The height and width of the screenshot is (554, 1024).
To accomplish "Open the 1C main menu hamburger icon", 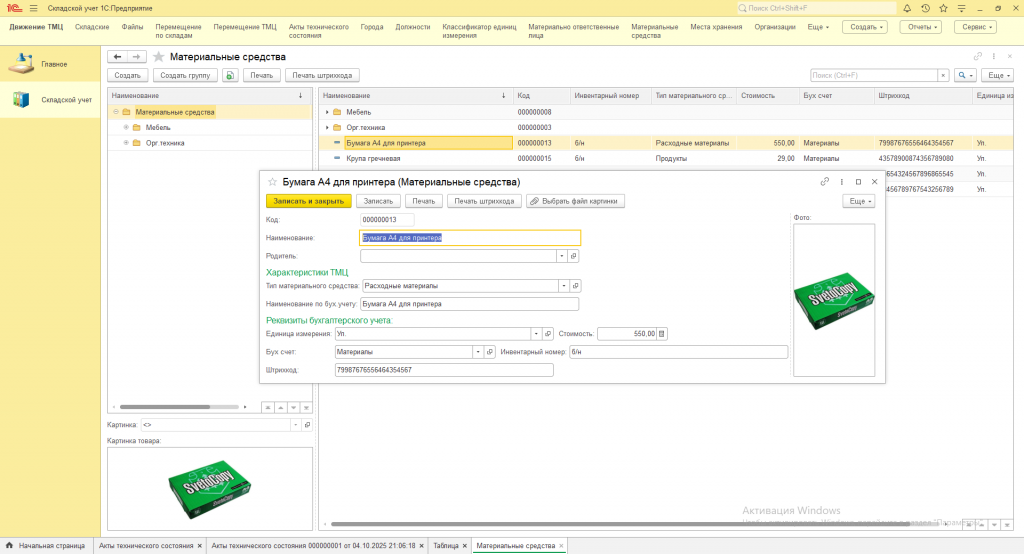I will 31,8.
